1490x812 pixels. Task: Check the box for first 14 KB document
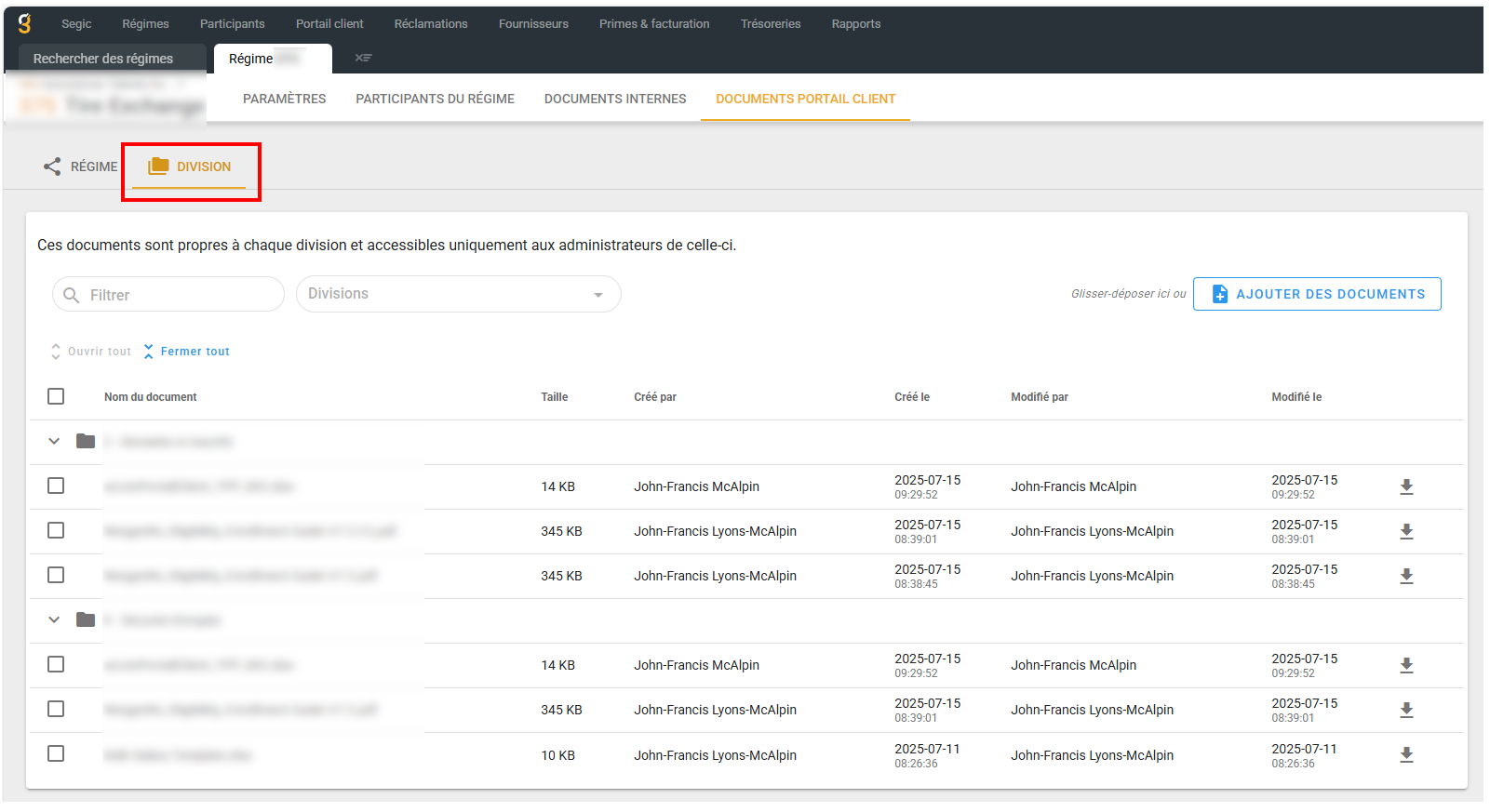pyautogui.click(x=56, y=486)
